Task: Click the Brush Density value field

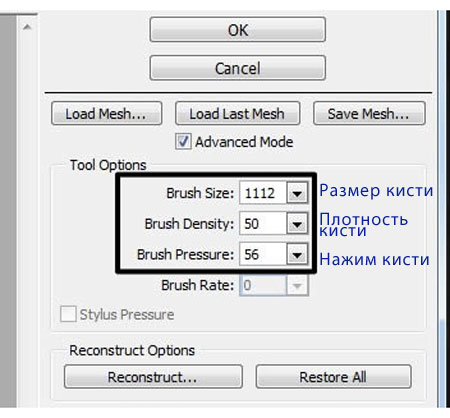Action: [x=263, y=223]
